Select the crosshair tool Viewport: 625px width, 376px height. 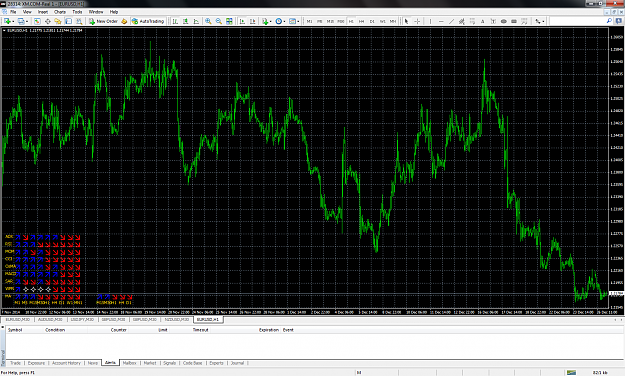pos(417,21)
